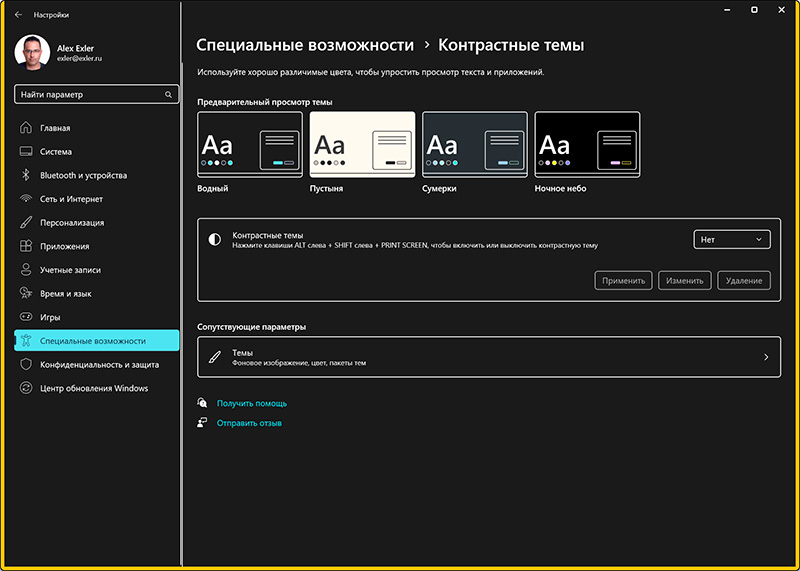The image size is (800, 571).
Task: Click the back arrow in Настройки header
Action: 18,15
